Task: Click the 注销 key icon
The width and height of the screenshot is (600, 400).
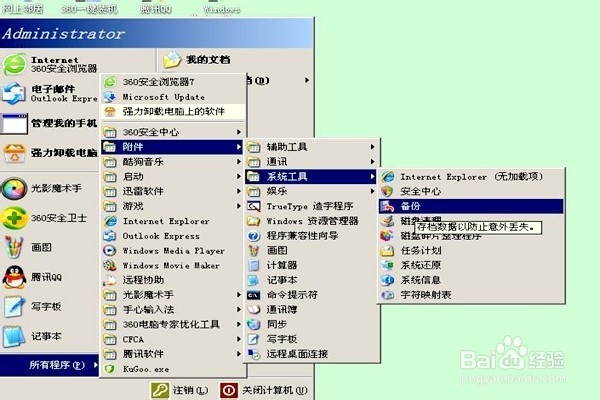Action: (x=160, y=390)
